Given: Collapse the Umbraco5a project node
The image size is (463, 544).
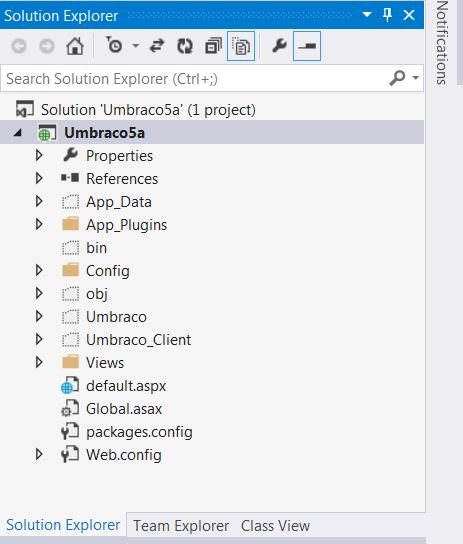Looking at the screenshot, I should point(18,133).
